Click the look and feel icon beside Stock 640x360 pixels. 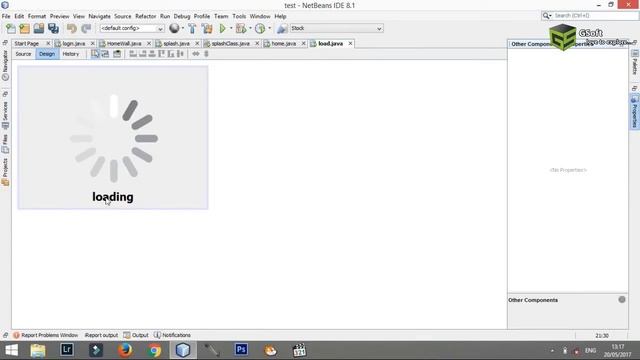(282, 29)
